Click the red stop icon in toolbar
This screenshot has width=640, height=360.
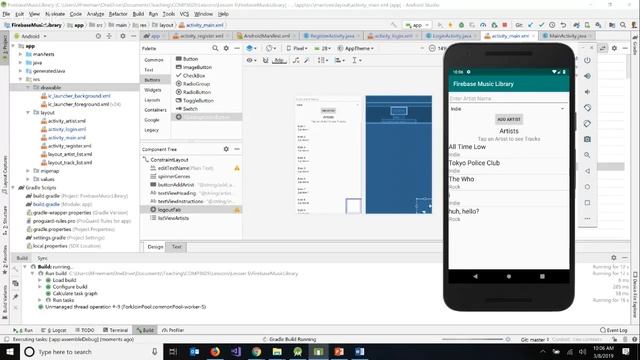pos(504,25)
